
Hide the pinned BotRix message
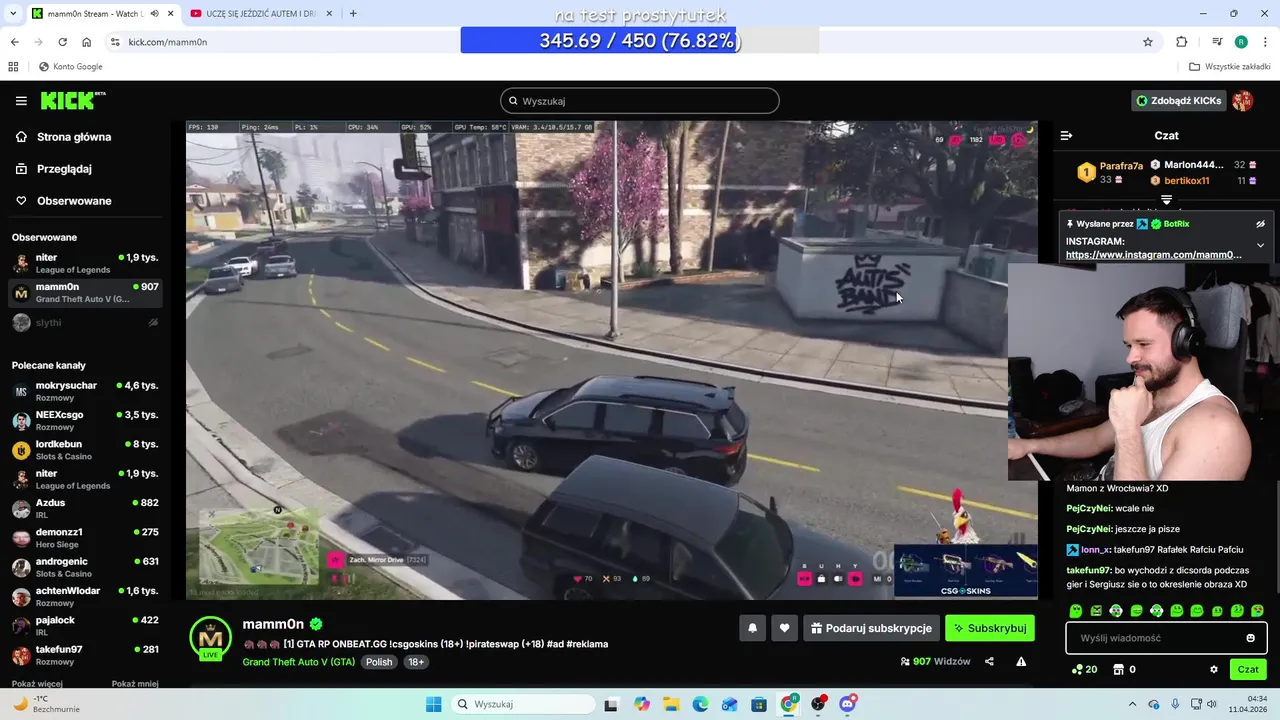point(1260,224)
